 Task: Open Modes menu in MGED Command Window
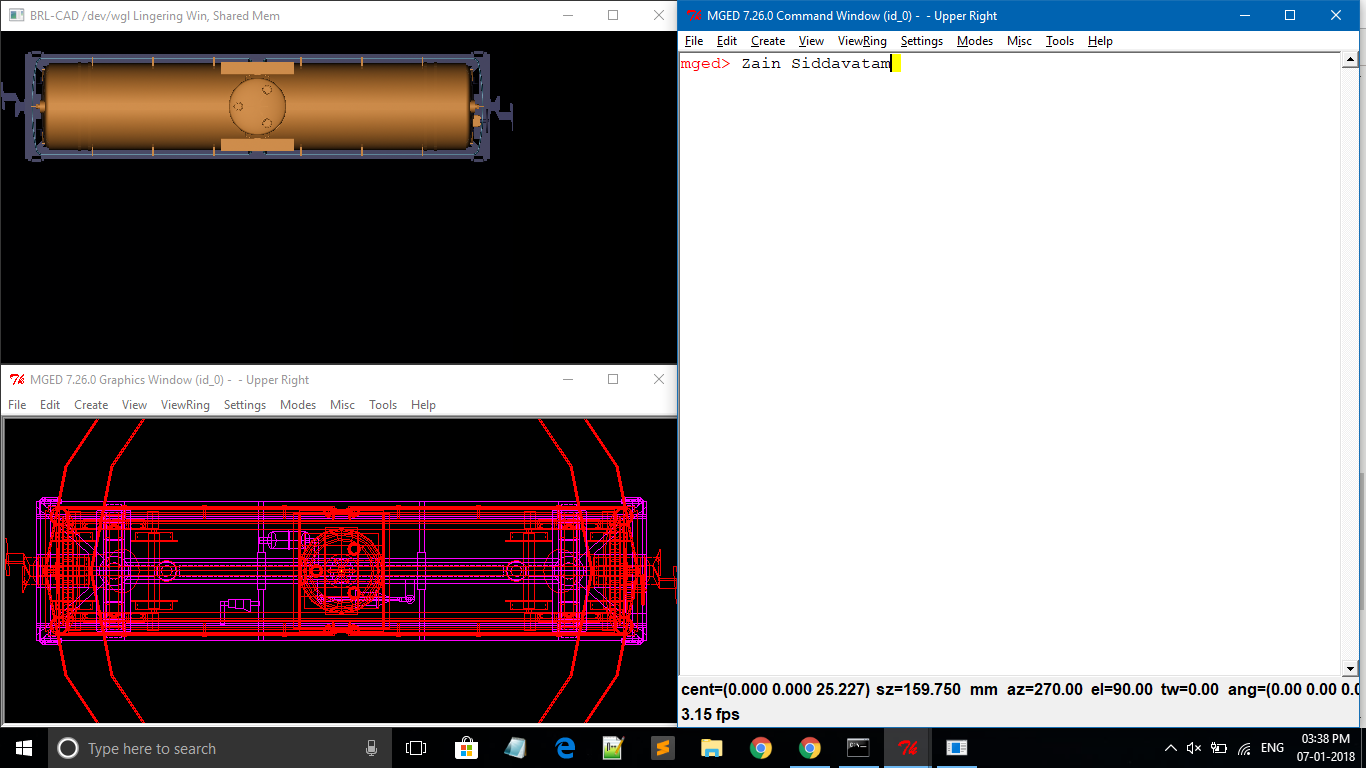point(975,41)
